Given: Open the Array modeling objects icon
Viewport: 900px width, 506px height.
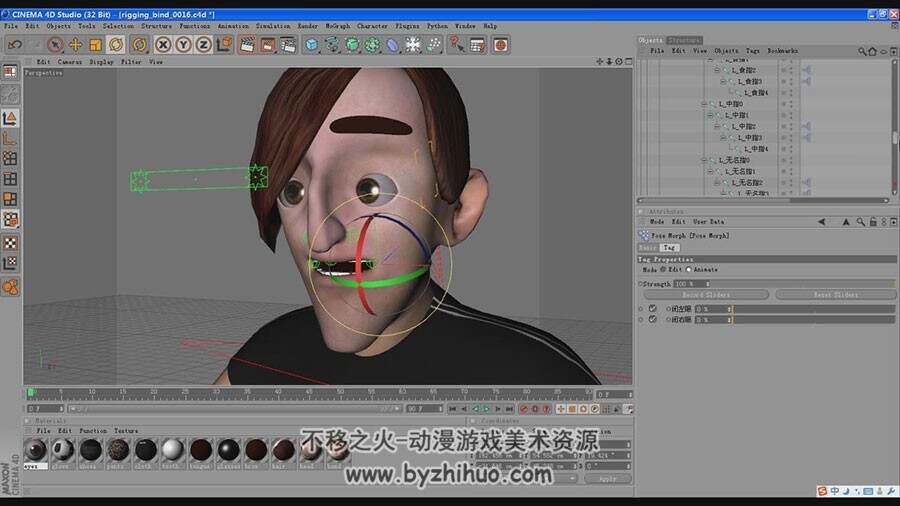Looking at the screenshot, I should tap(373, 44).
